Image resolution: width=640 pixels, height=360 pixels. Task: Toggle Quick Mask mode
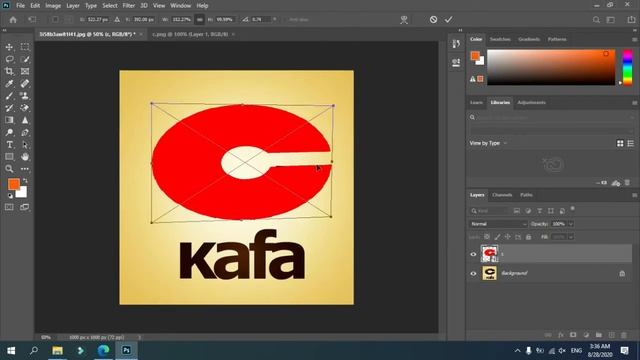[x=9, y=207]
